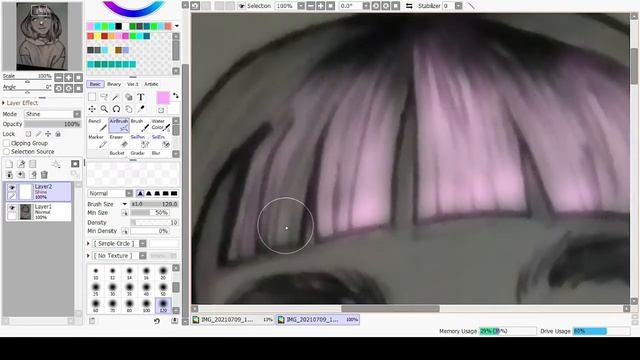The width and height of the screenshot is (640, 360).
Task: Zoom in with the Scale plus button
Action: [x=69, y=78]
